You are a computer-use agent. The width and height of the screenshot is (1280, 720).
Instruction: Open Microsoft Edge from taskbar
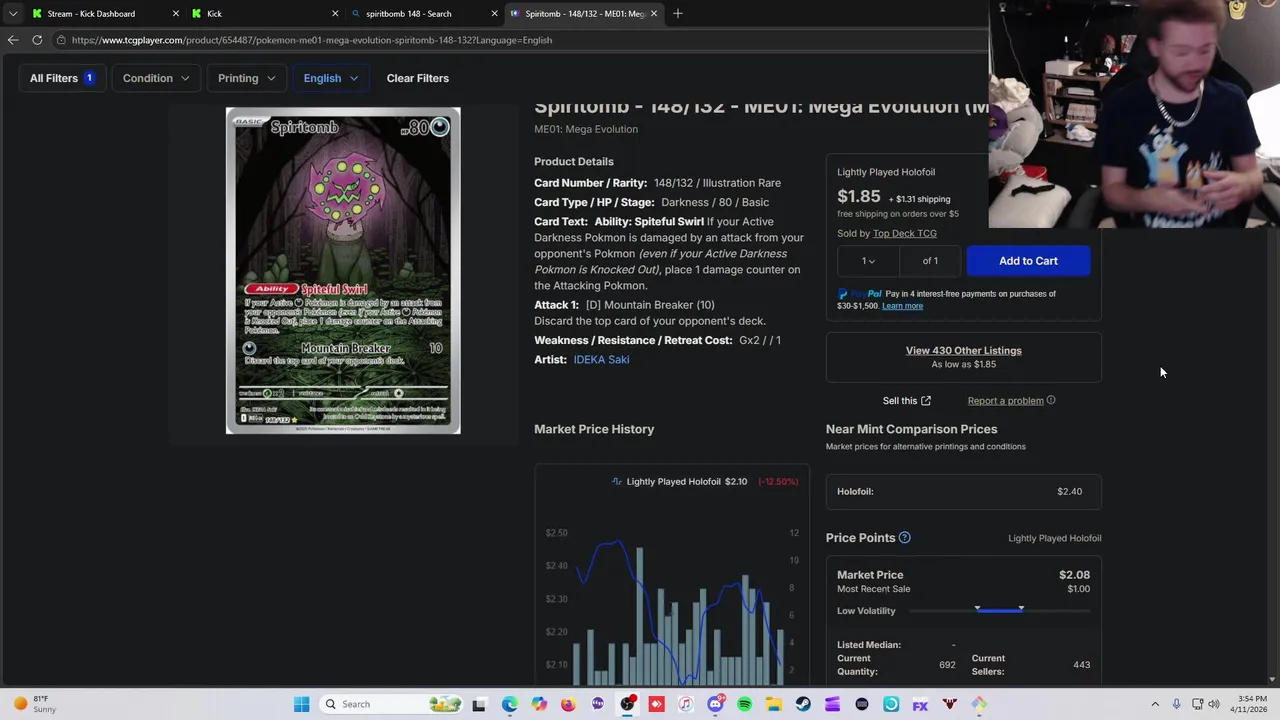pyautogui.click(x=510, y=704)
